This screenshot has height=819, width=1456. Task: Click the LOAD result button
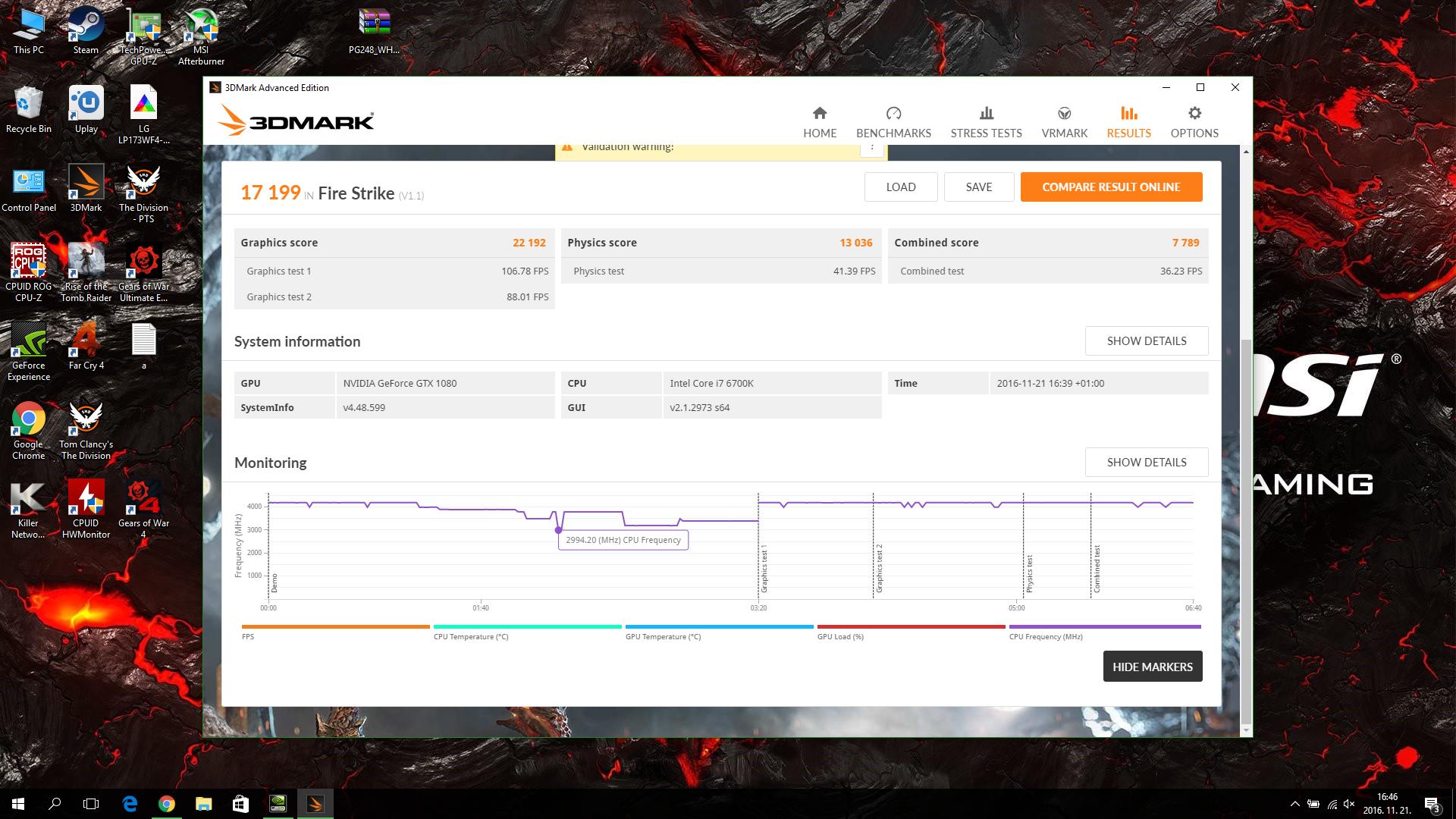(x=901, y=187)
